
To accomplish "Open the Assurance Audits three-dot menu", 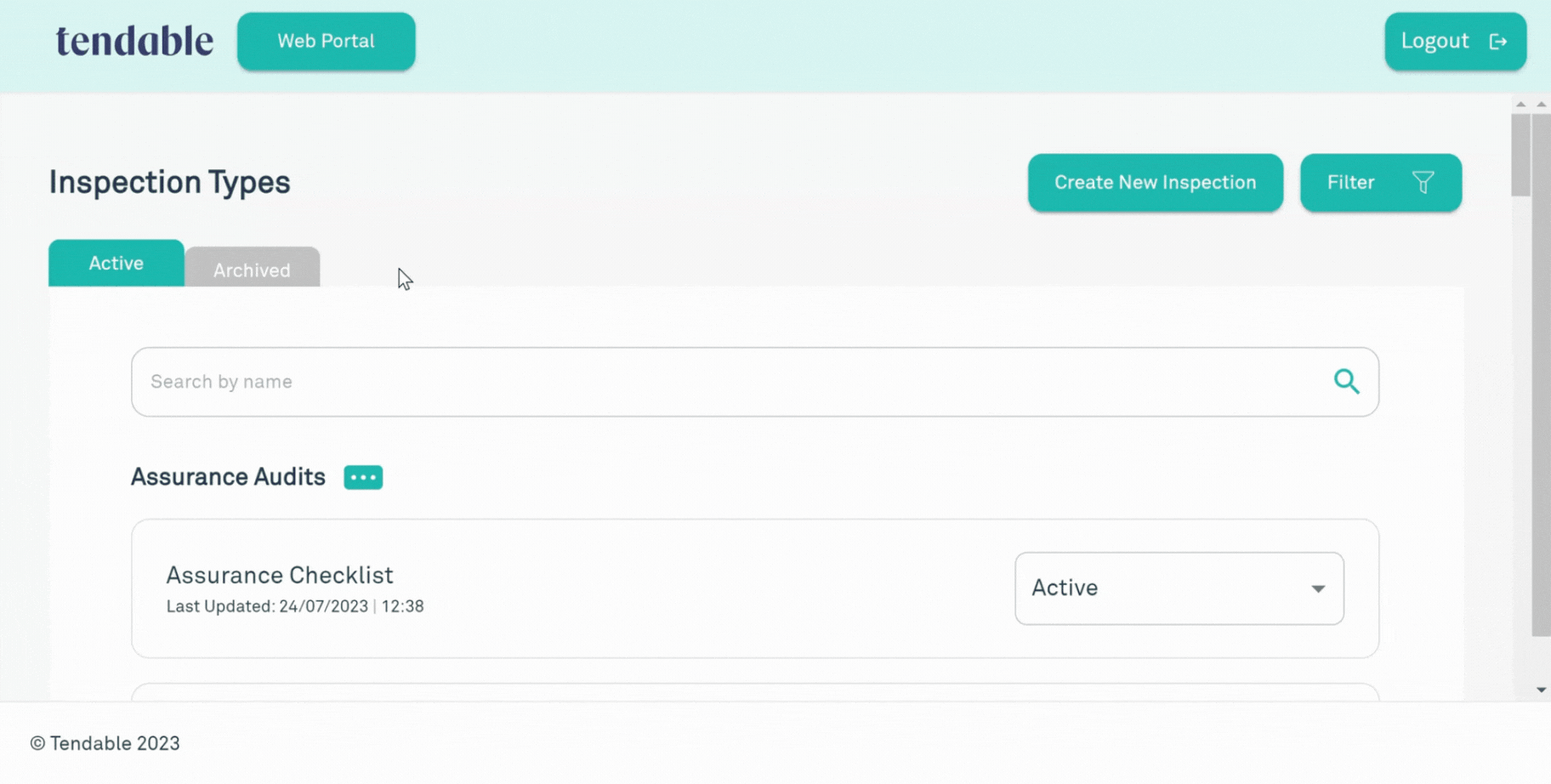I will coord(363,477).
